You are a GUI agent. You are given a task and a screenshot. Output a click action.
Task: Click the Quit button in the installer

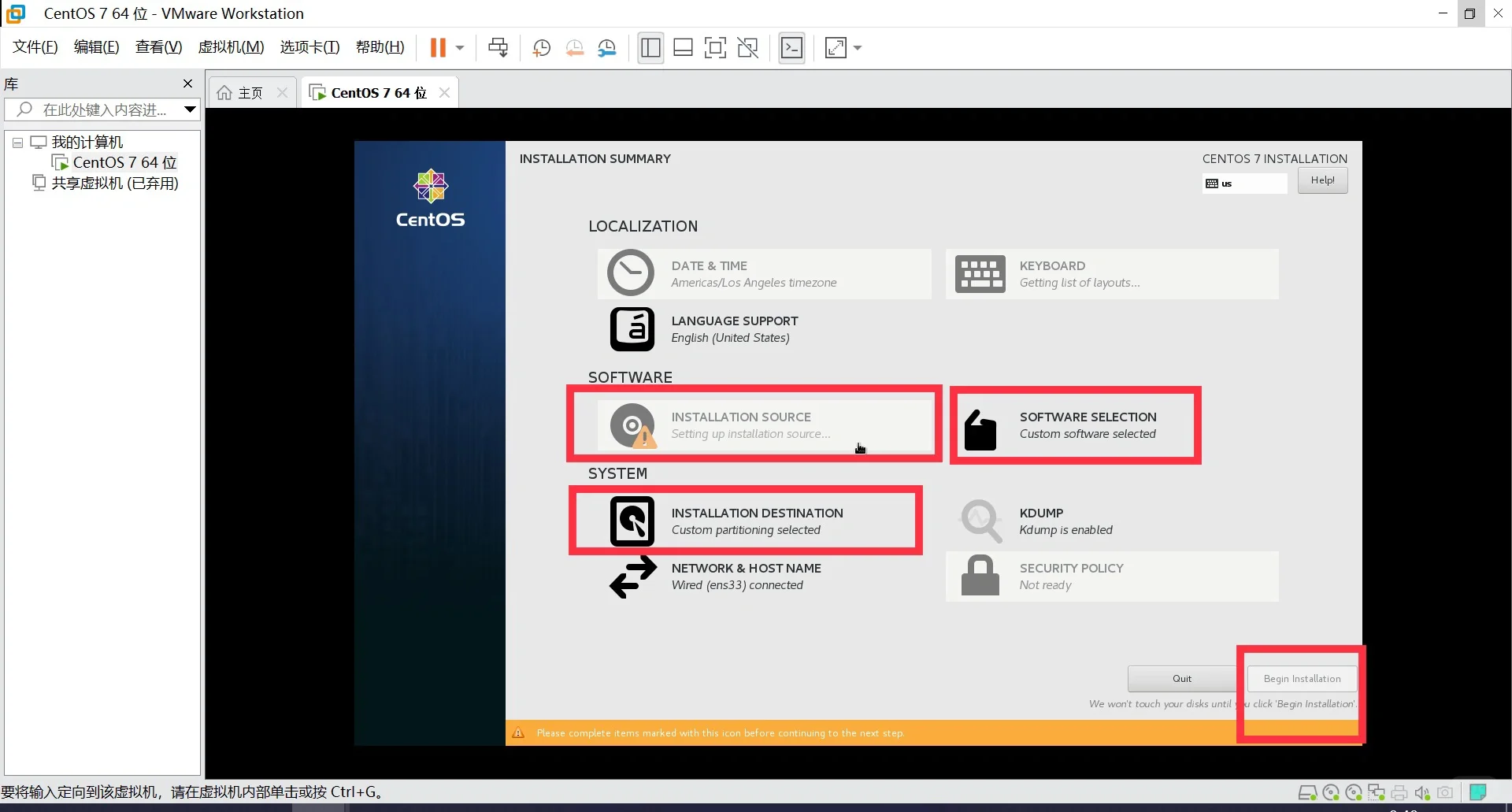[x=1181, y=678]
